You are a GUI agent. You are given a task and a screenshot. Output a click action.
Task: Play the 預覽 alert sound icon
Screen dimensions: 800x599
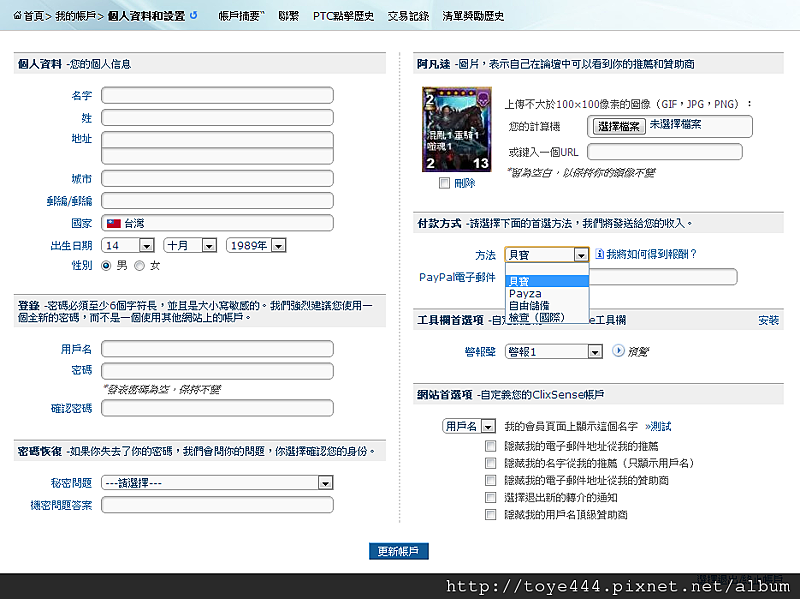618,351
